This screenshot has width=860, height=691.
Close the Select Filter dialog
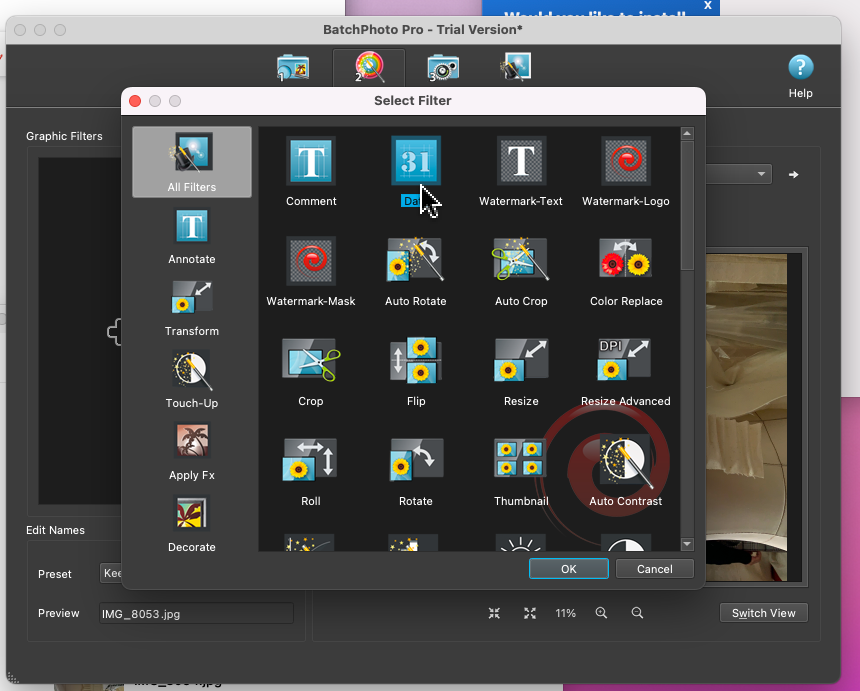[x=135, y=101]
